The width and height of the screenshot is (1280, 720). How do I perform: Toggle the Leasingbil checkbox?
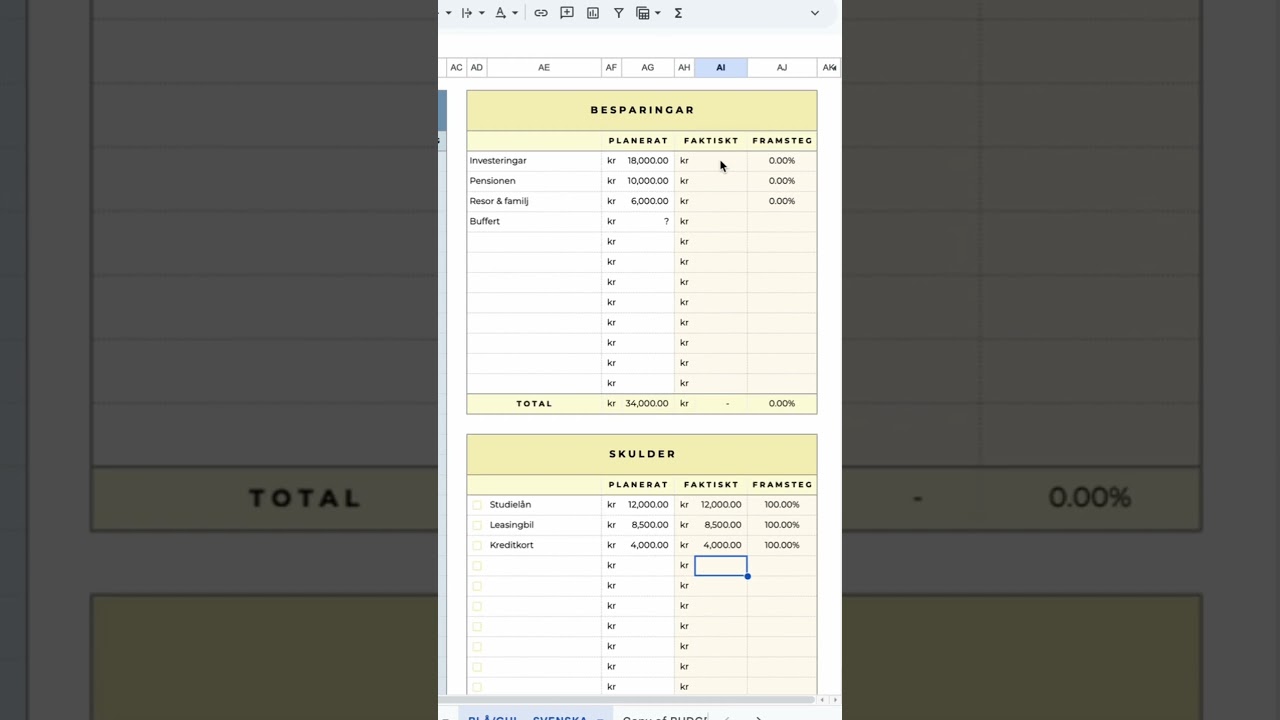(x=477, y=525)
